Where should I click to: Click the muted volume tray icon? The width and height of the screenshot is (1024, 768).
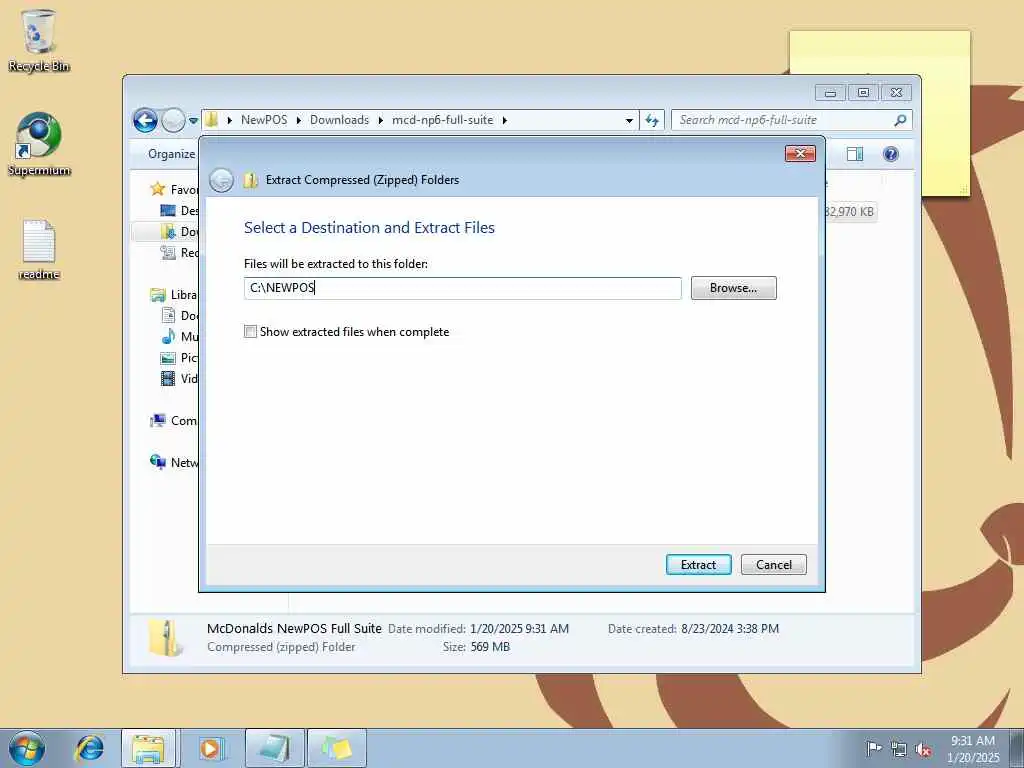923,749
